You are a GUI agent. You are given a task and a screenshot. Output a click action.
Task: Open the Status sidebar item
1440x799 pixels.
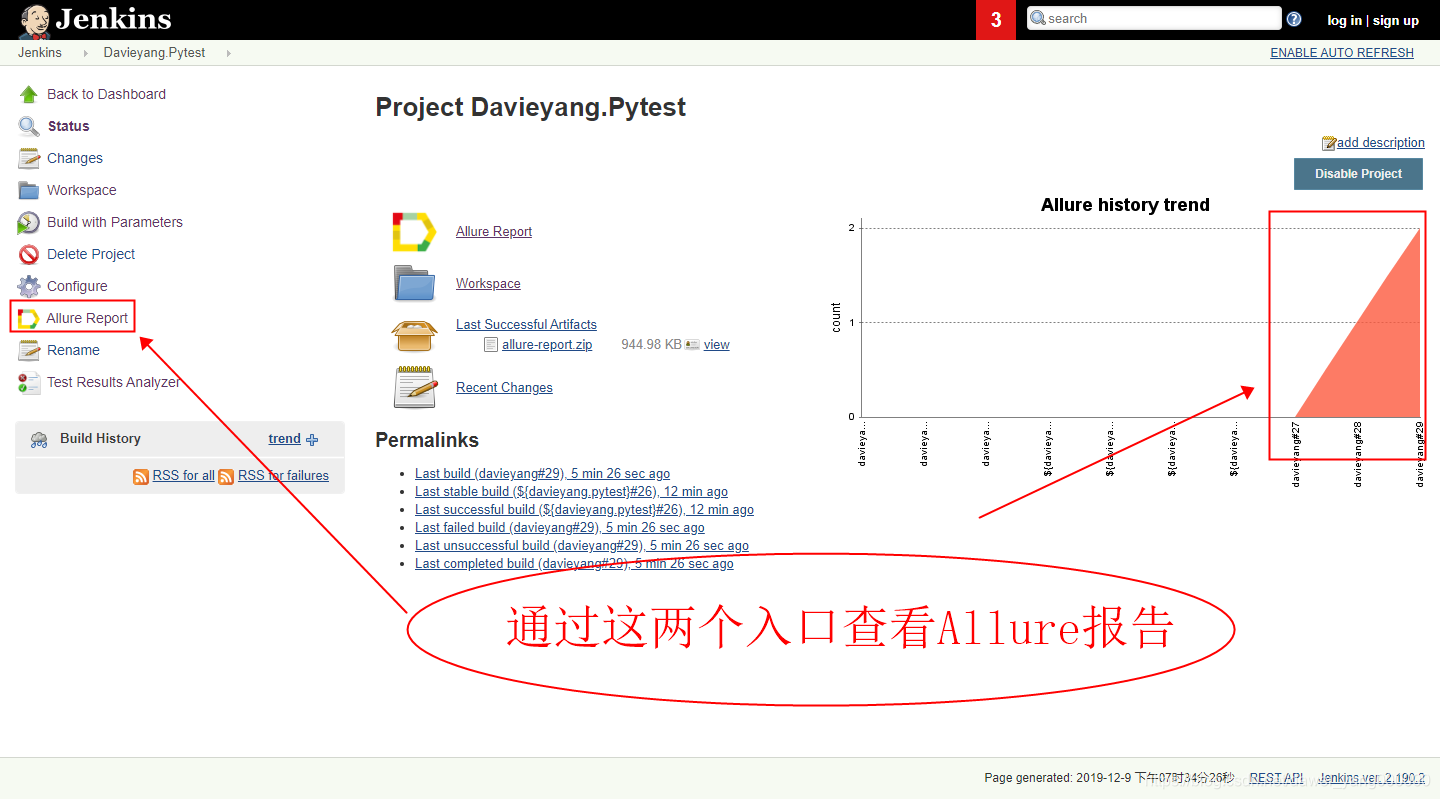[x=69, y=126]
